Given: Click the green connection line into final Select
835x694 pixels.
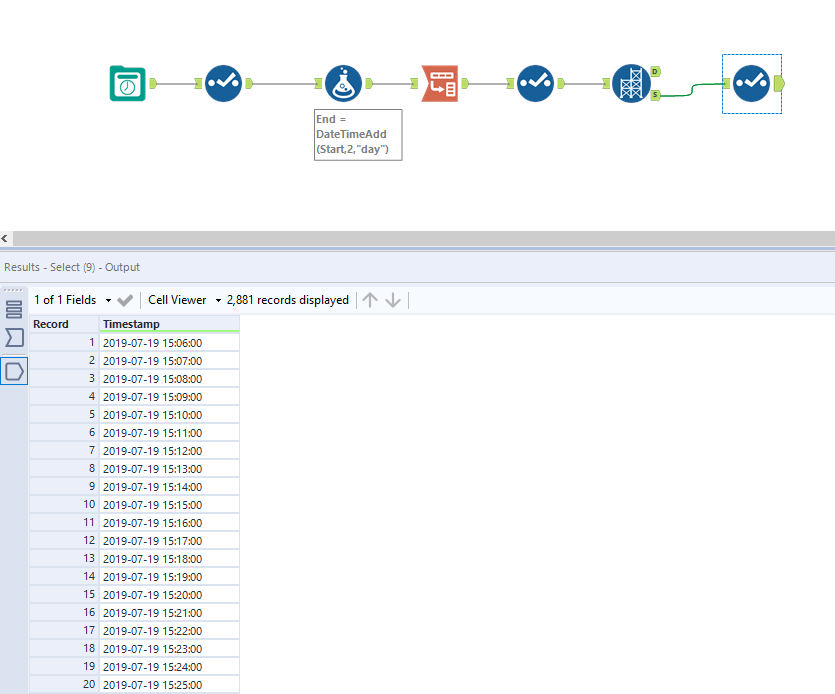Looking at the screenshot, I should [x=691, y=89].
